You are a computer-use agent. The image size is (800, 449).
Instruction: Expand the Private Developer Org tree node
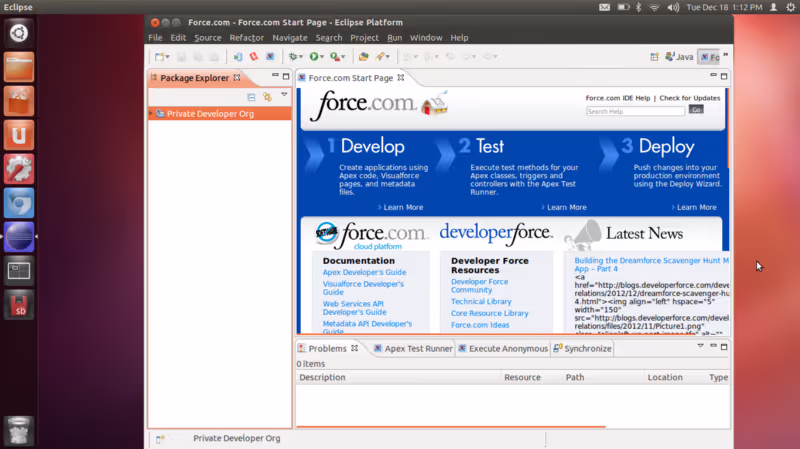[151, 113]
